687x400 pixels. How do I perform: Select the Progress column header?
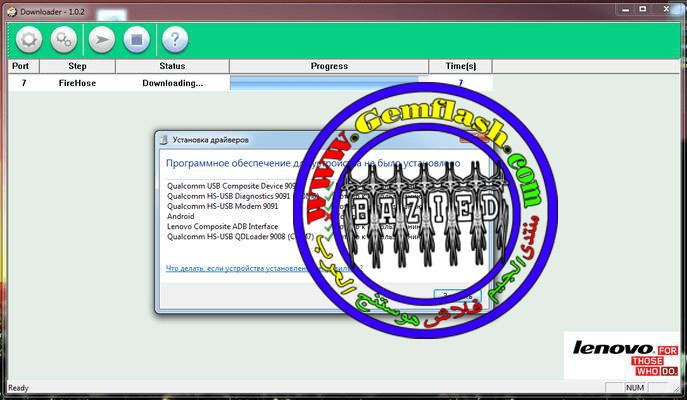coord(329,66)
